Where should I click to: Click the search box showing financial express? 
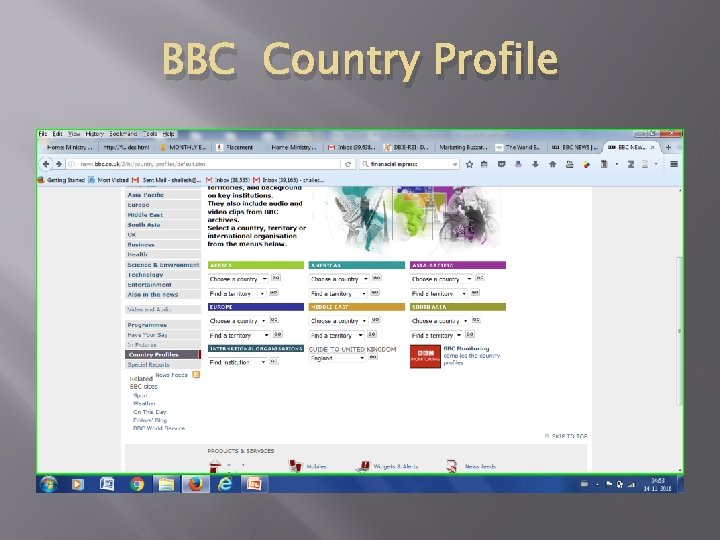pos(409,164)
